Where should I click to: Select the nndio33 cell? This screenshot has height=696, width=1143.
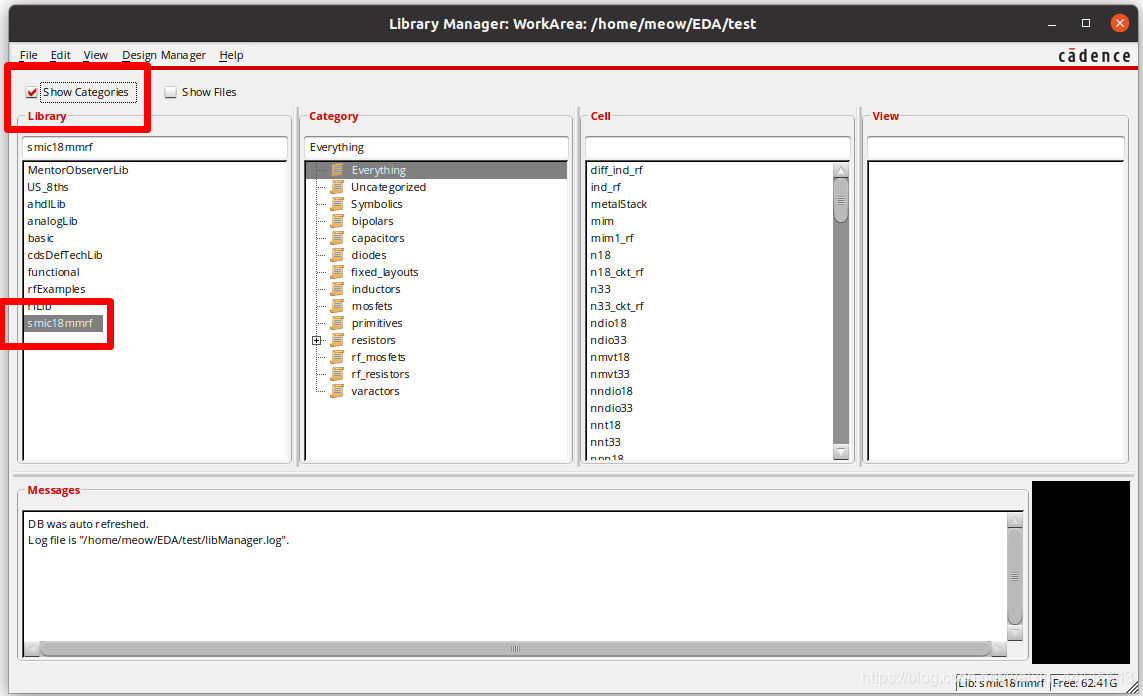612,408
